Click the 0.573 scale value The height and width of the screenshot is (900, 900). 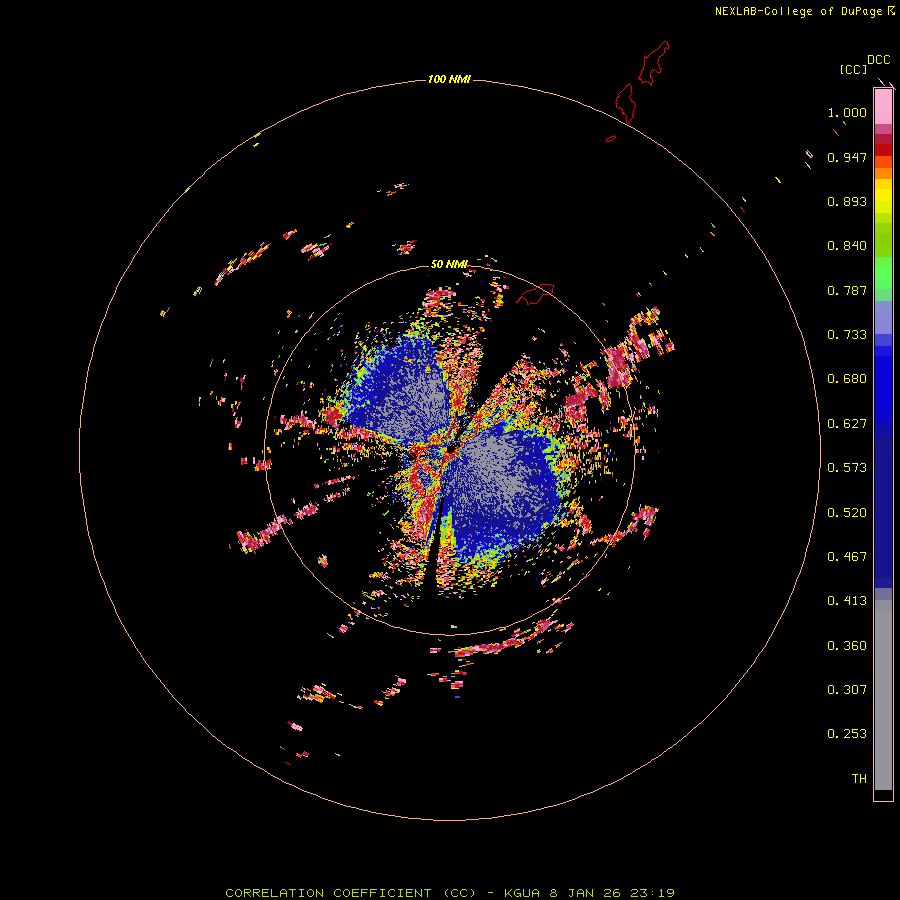click(x=847, y=468)
